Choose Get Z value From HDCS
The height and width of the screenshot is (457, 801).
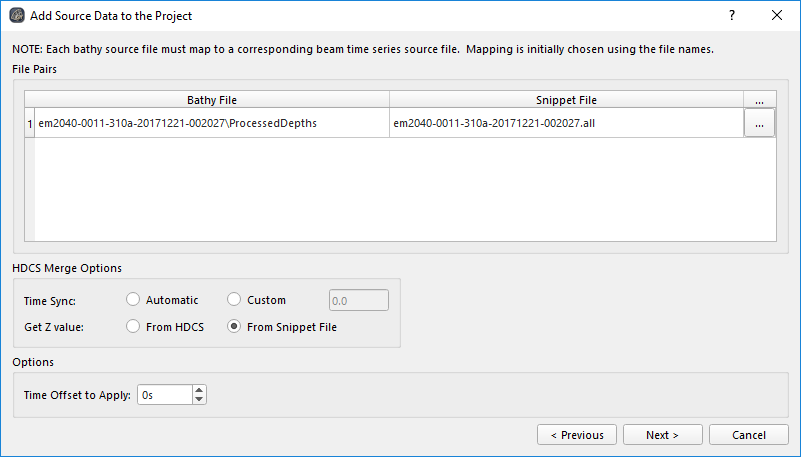pos(133,327)
